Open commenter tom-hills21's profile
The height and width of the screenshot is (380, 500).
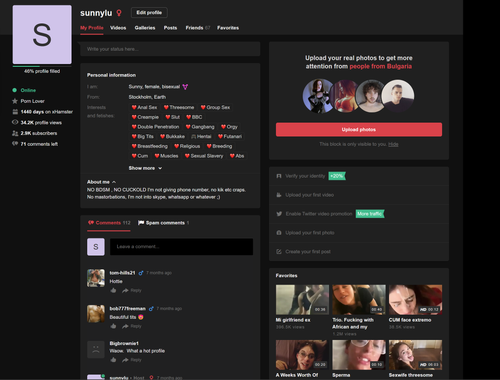122,273
